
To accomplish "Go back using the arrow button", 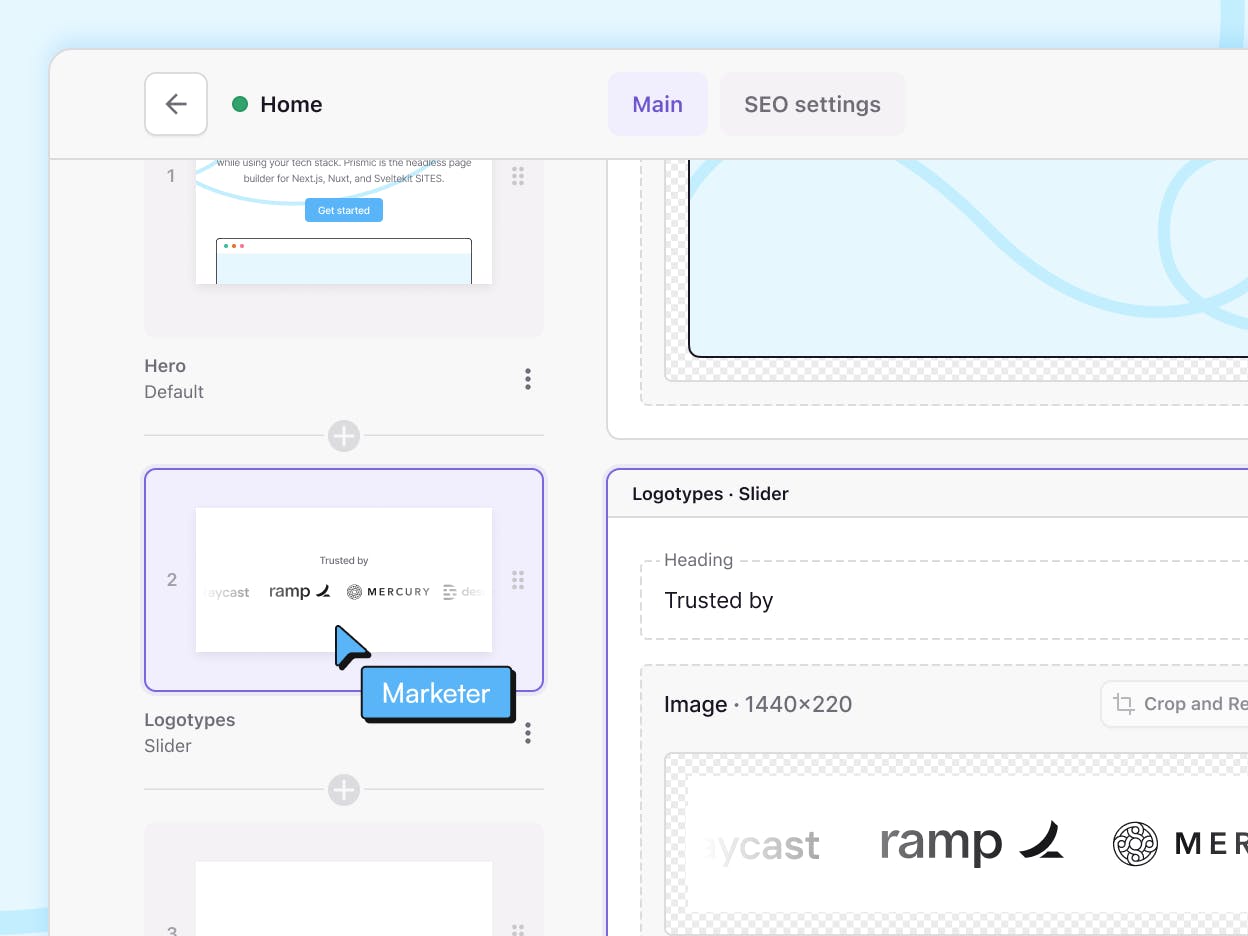I will point(176,104).
